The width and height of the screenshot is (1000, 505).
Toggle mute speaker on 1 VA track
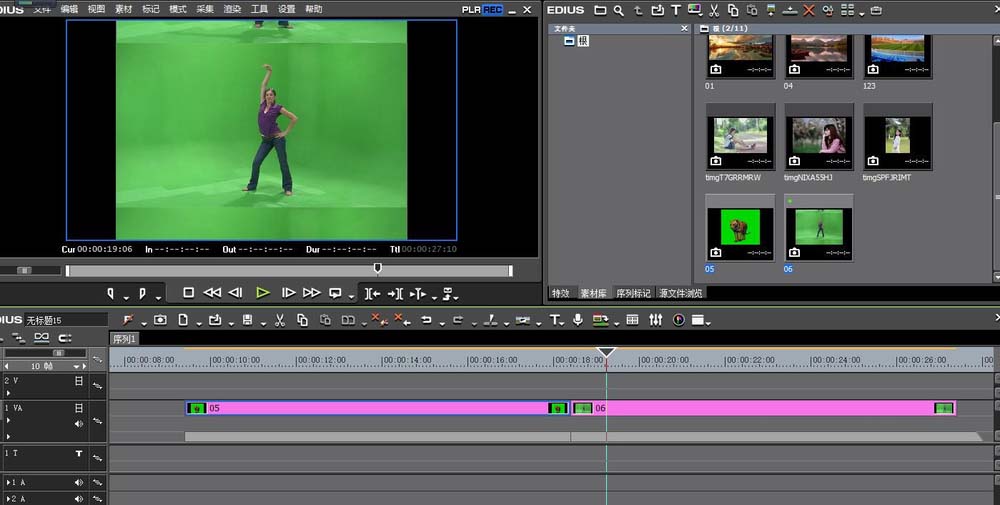tap(79, 423)
